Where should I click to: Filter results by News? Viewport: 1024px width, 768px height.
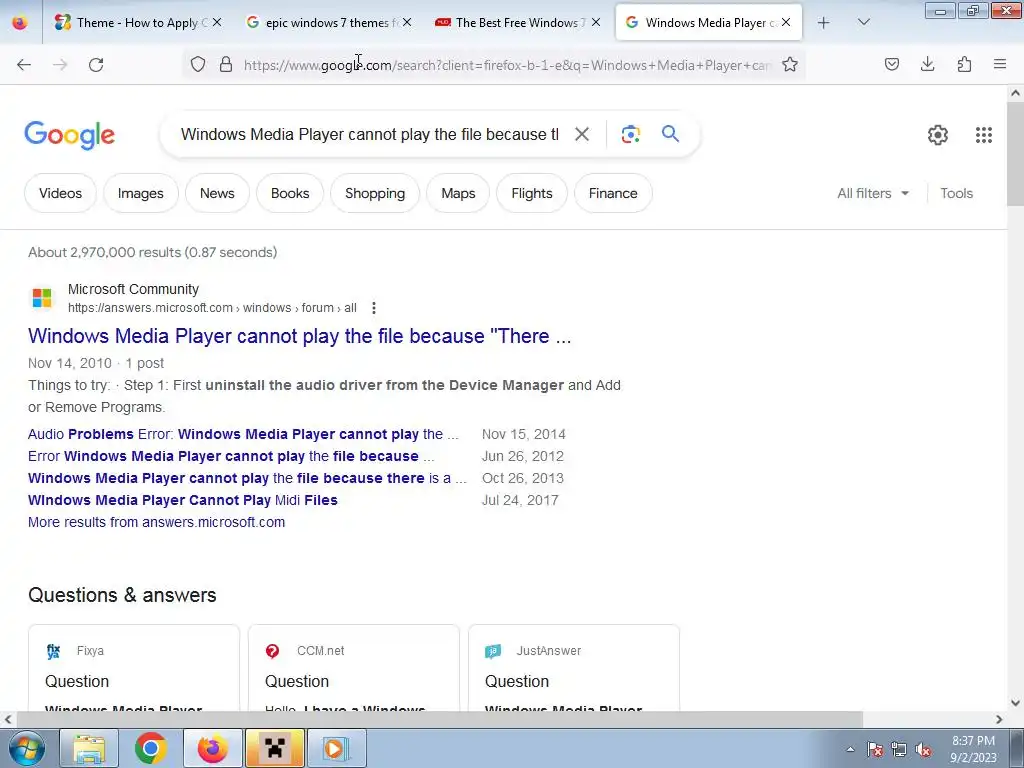click(x=217, y=193)
